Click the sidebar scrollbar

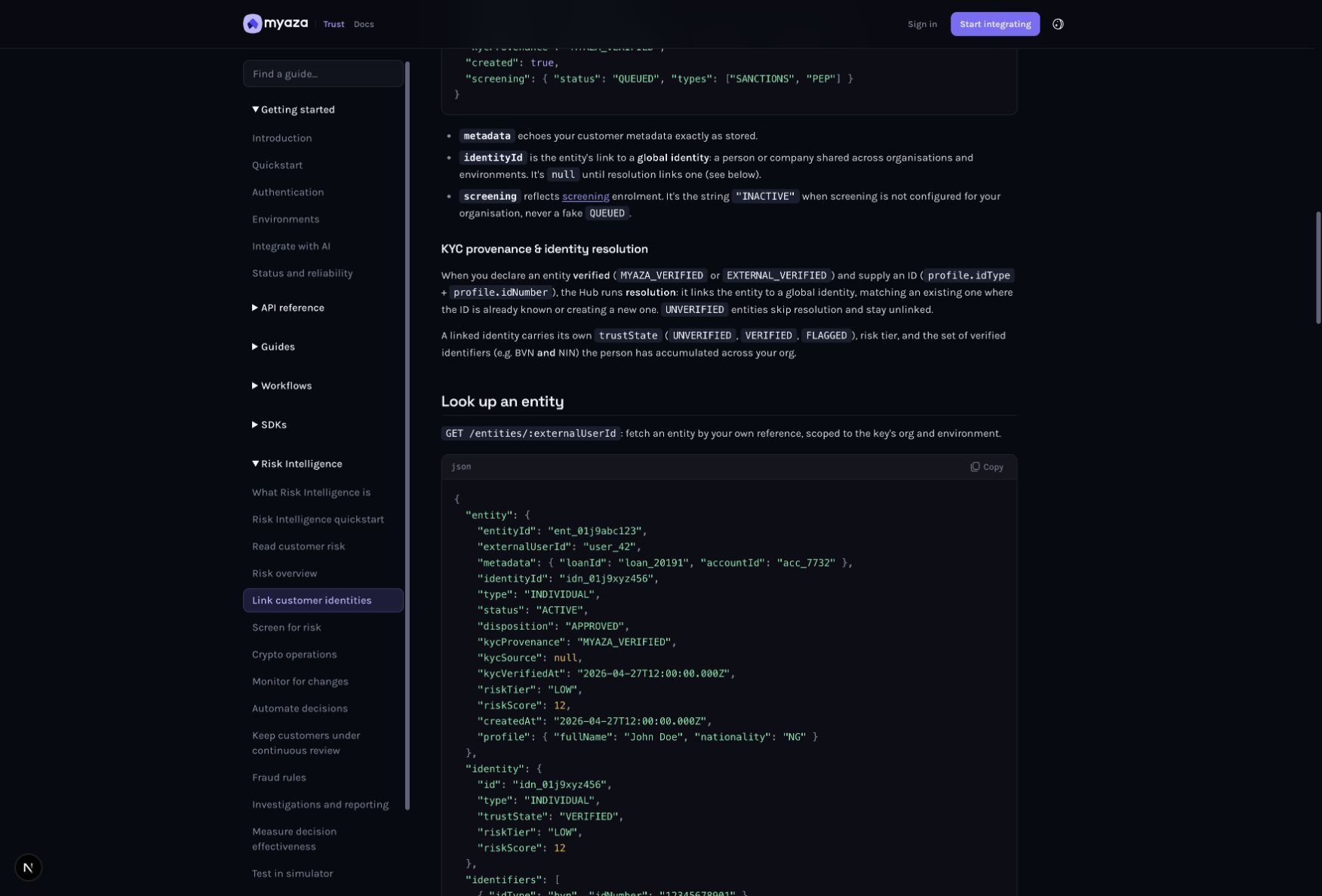407,436
